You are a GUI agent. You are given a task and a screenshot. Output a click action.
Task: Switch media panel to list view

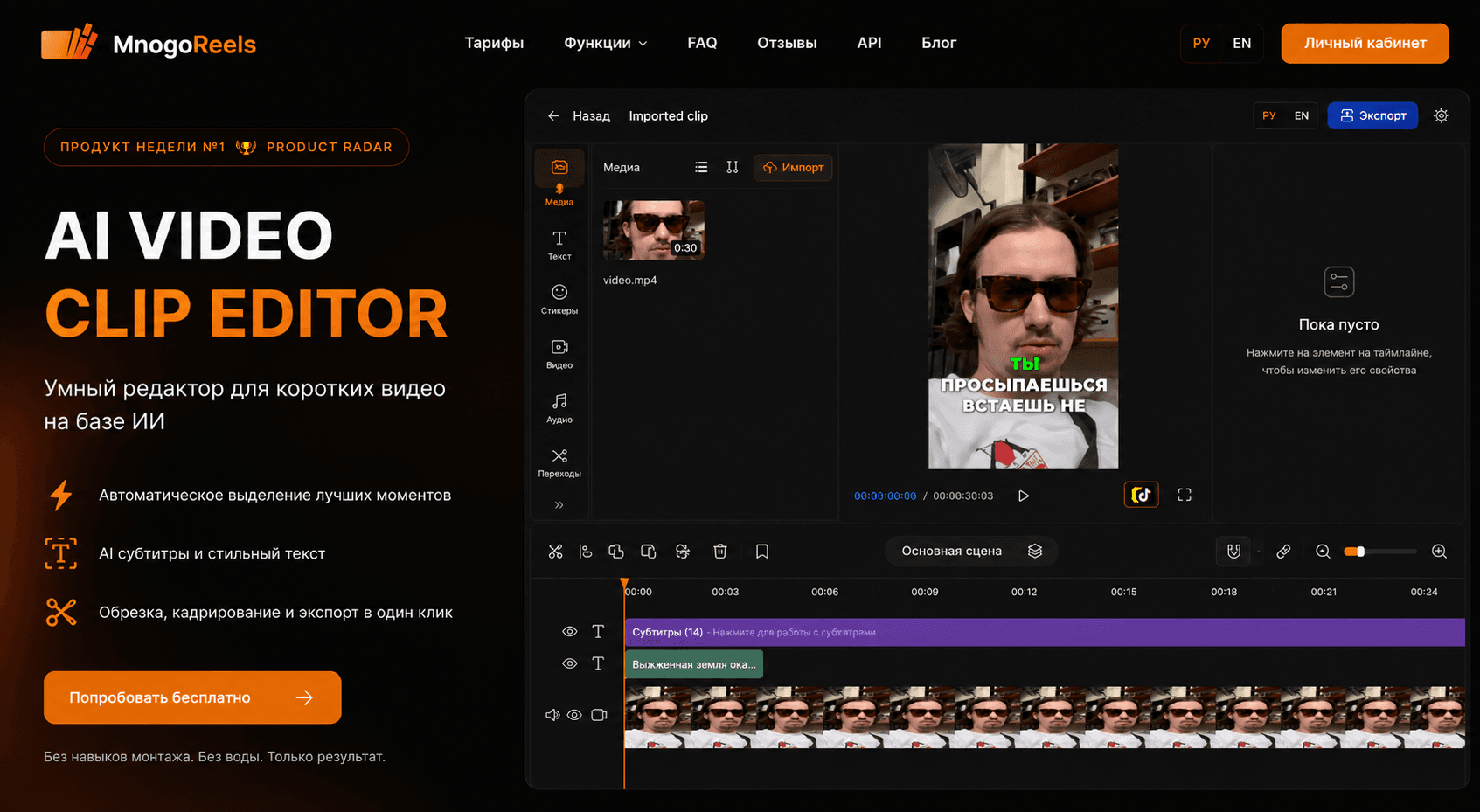point(701,167)
